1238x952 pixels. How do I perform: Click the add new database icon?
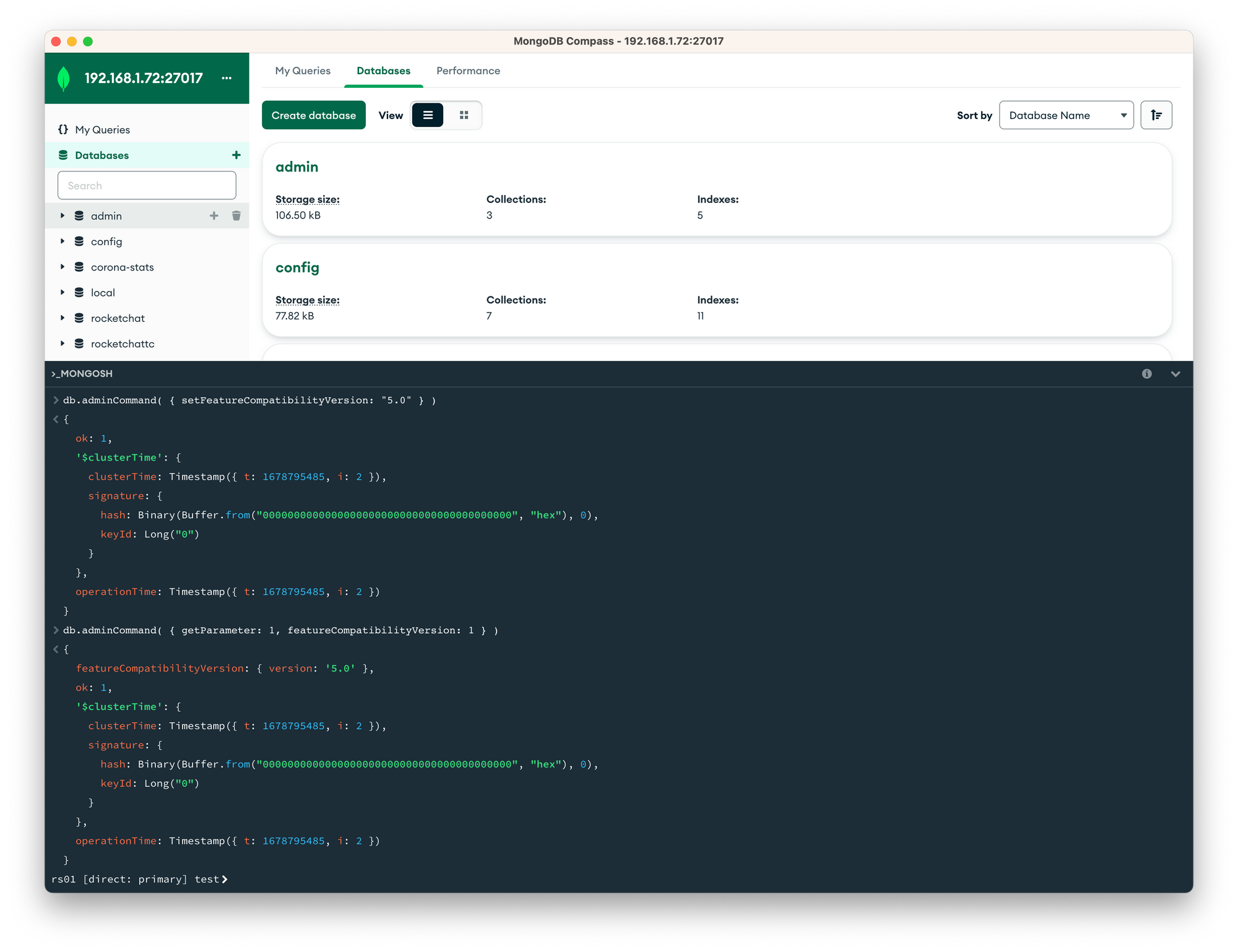tap(236, 155)
